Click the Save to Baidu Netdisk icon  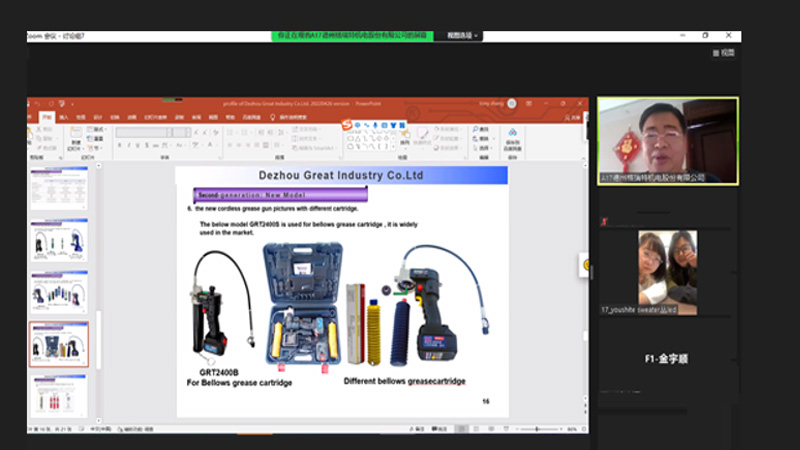512,139
